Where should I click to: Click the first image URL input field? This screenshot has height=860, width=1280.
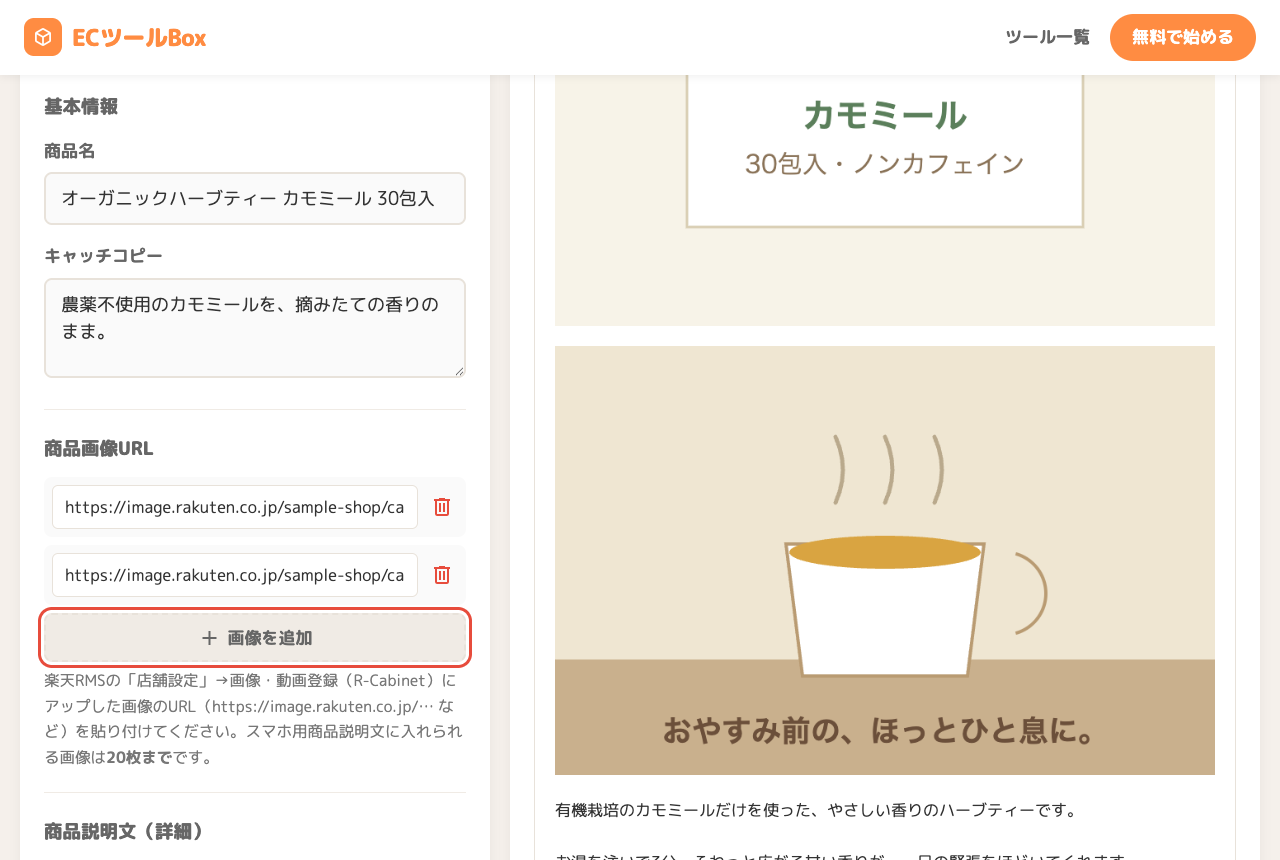click(235, 507)
